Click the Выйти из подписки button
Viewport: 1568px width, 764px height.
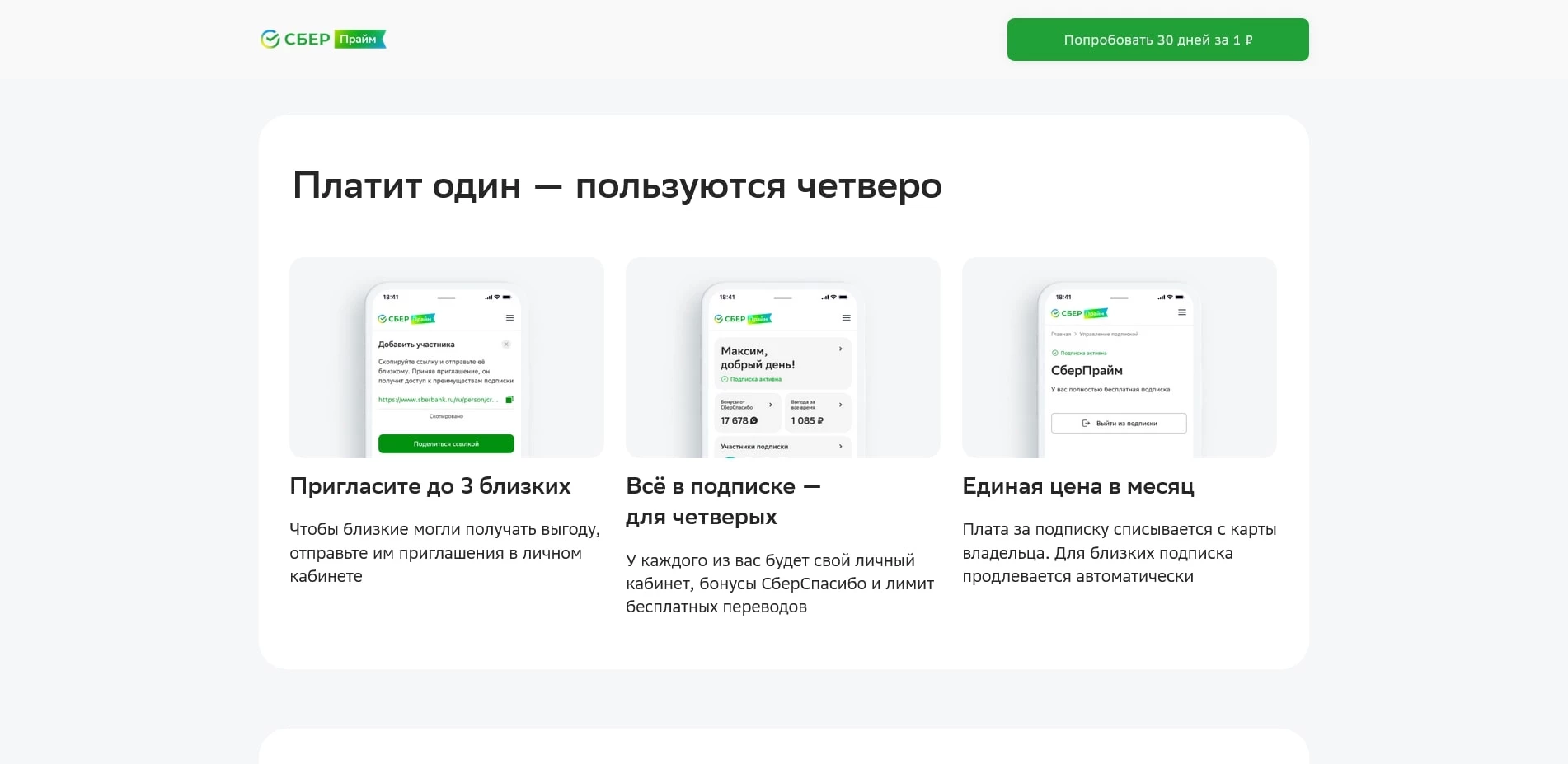tap(1119, 424)
